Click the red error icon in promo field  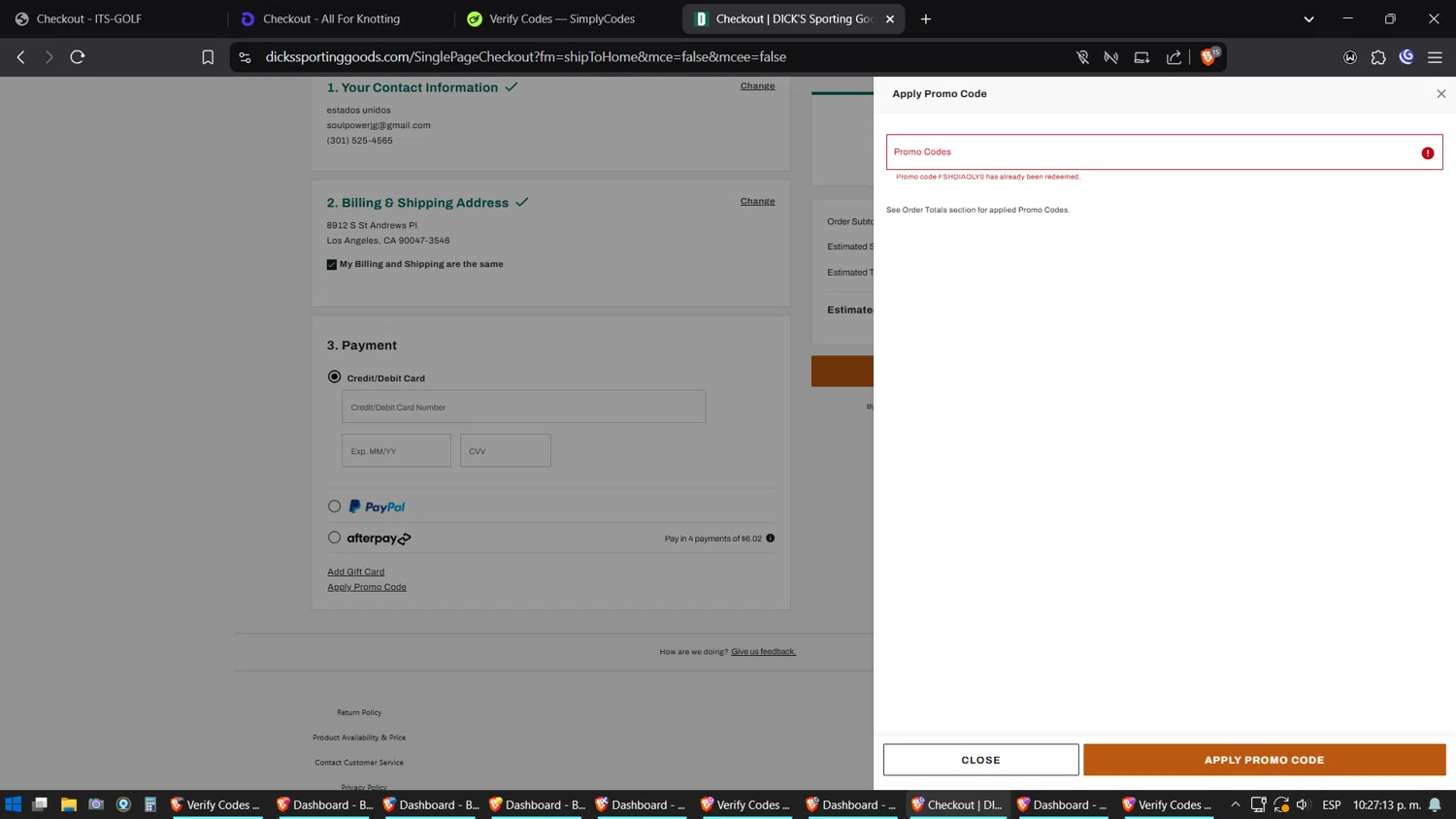pos(1427,153)
